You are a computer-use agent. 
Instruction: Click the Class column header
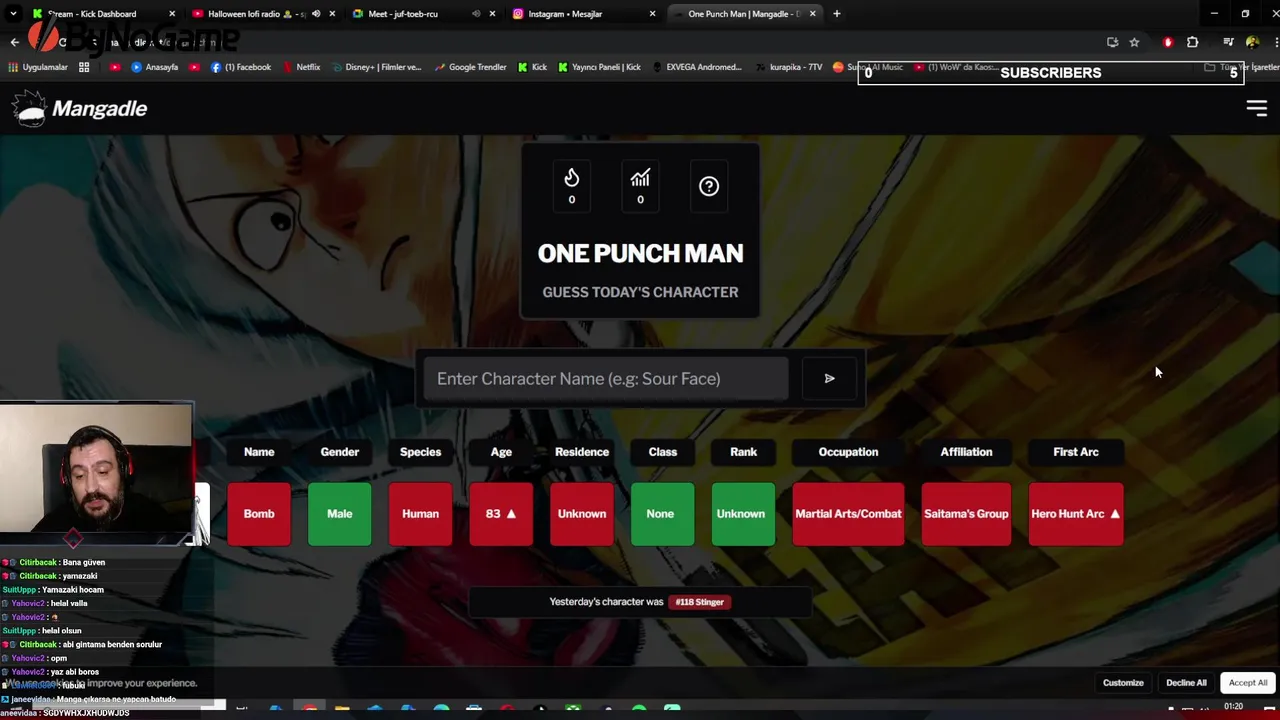pyautogui.click(x=663, y=452)
